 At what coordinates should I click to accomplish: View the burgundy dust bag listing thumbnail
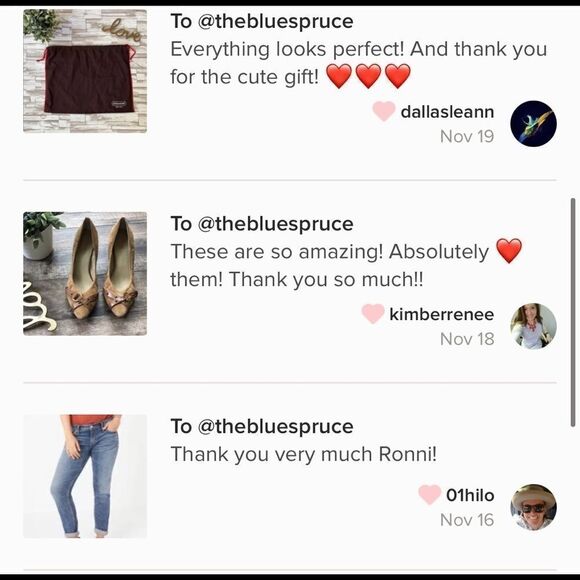85,71
